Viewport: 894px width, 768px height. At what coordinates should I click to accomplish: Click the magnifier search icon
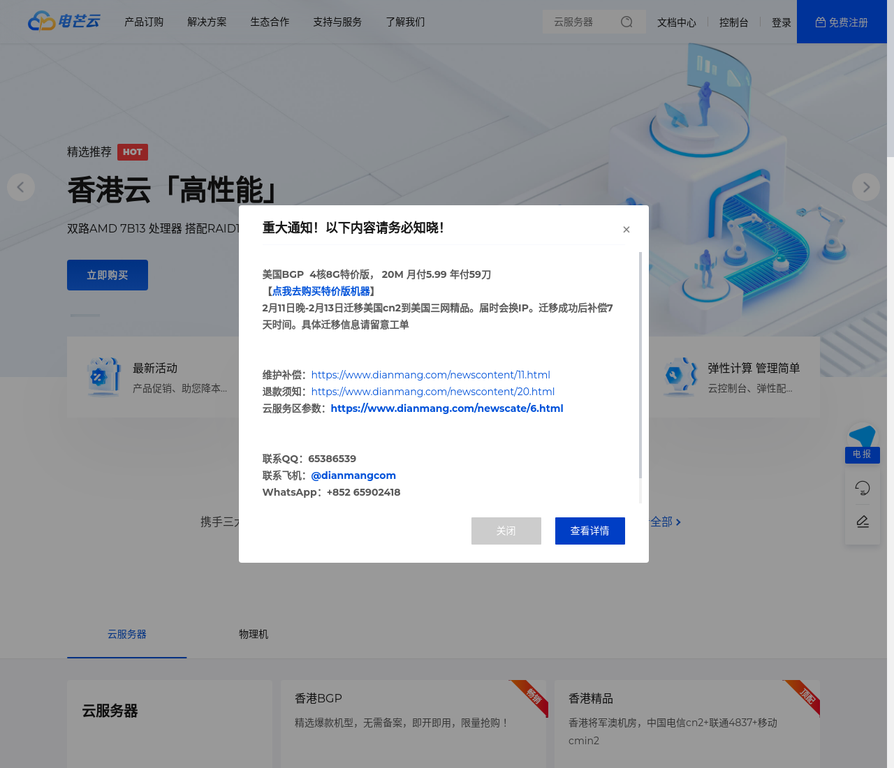627,20
